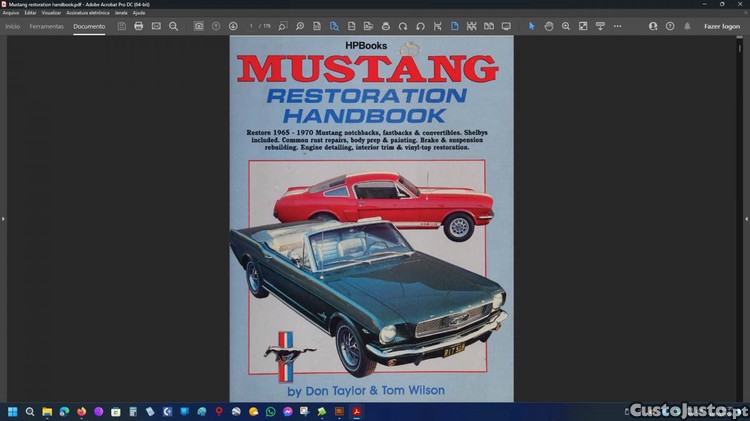This screenshot has width=750, height=421.
Task: Send file by email envelope icon
Action: coord(156,26)
